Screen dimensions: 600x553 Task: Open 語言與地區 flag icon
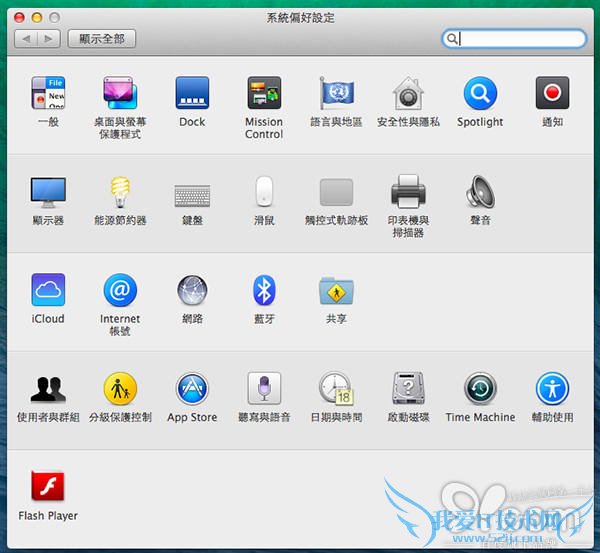[x=336, y=93]
